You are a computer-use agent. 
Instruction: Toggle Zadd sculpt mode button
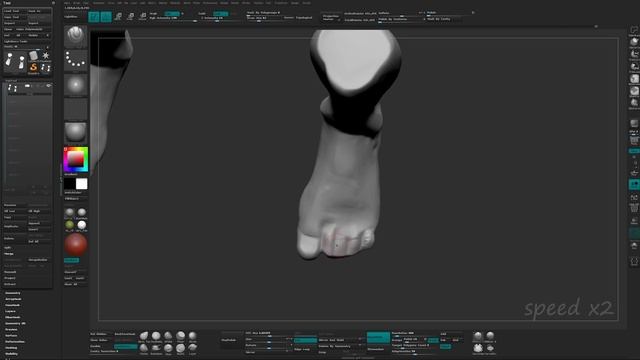221,13
